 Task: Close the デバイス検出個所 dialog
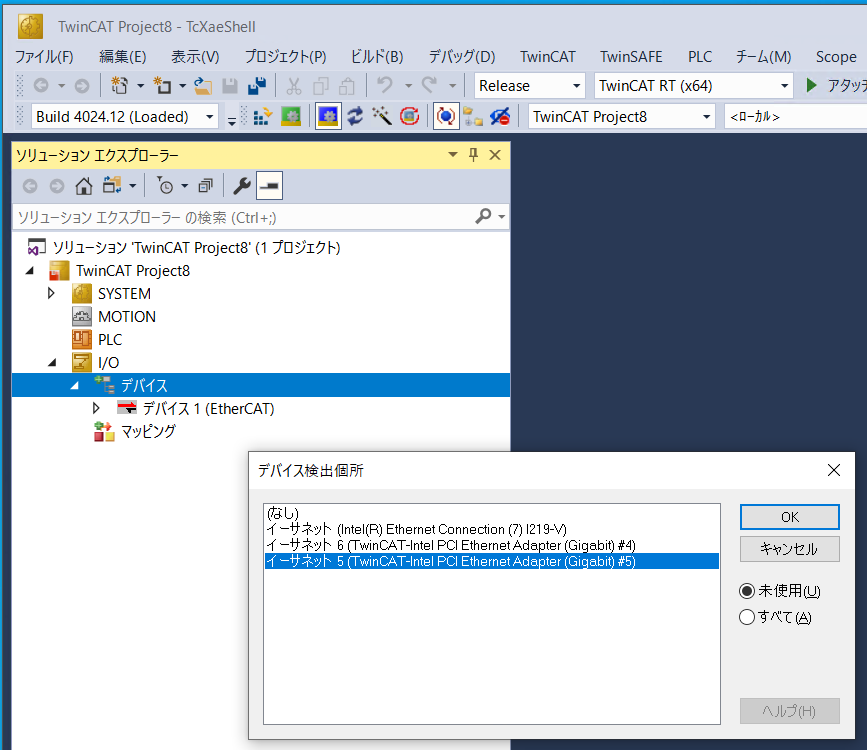[x=834, y=470]
